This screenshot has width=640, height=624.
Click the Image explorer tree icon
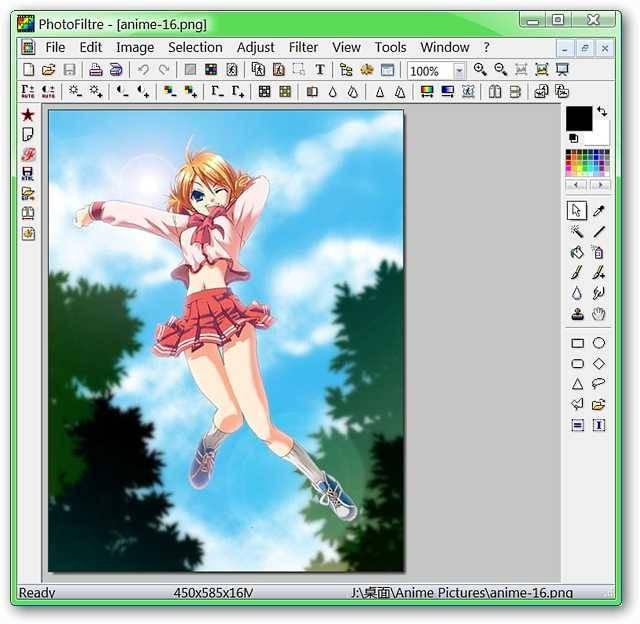346,70
